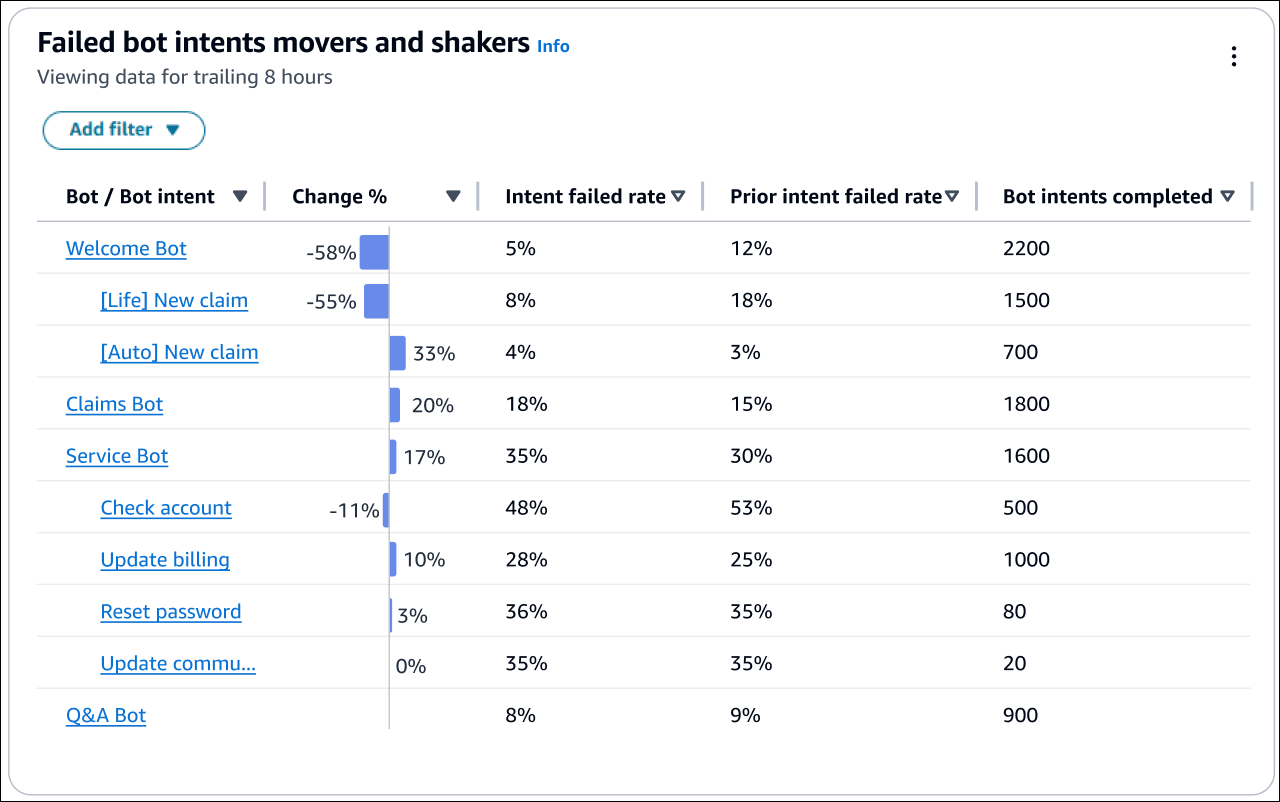This screenshot has height=802, width=1280.
Task: Open the Add filter dropdown
Action: point(123,130)
